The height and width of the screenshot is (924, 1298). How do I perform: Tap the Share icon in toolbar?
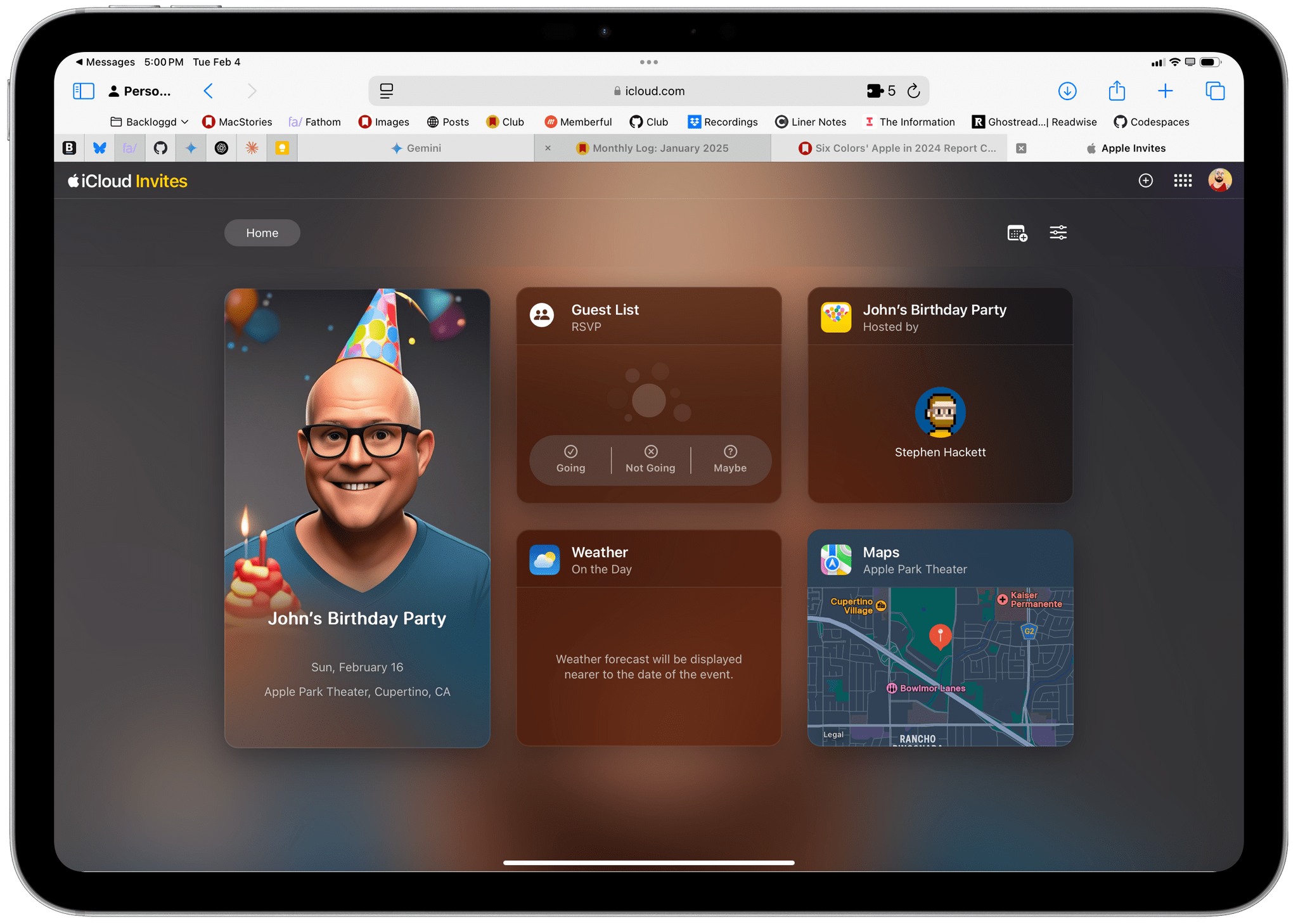1117,91
